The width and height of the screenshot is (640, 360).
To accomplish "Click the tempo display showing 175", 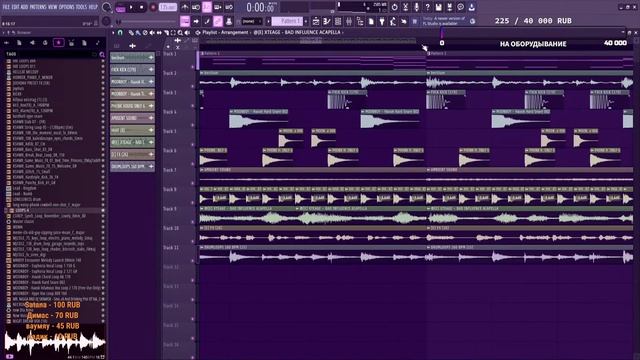I will click(168, 7).
